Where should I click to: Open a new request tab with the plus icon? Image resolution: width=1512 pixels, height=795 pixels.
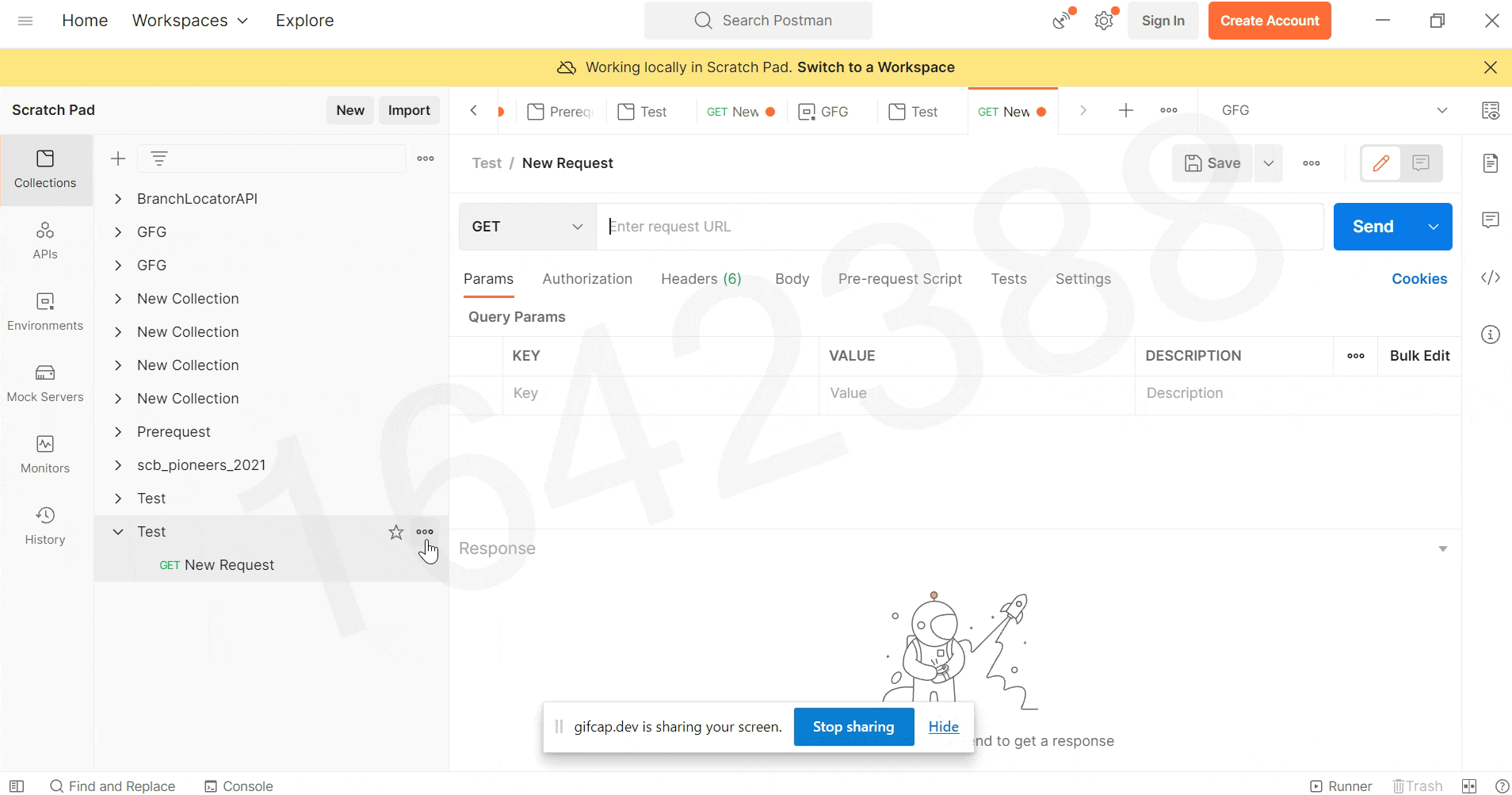(x=1125, y=110)
